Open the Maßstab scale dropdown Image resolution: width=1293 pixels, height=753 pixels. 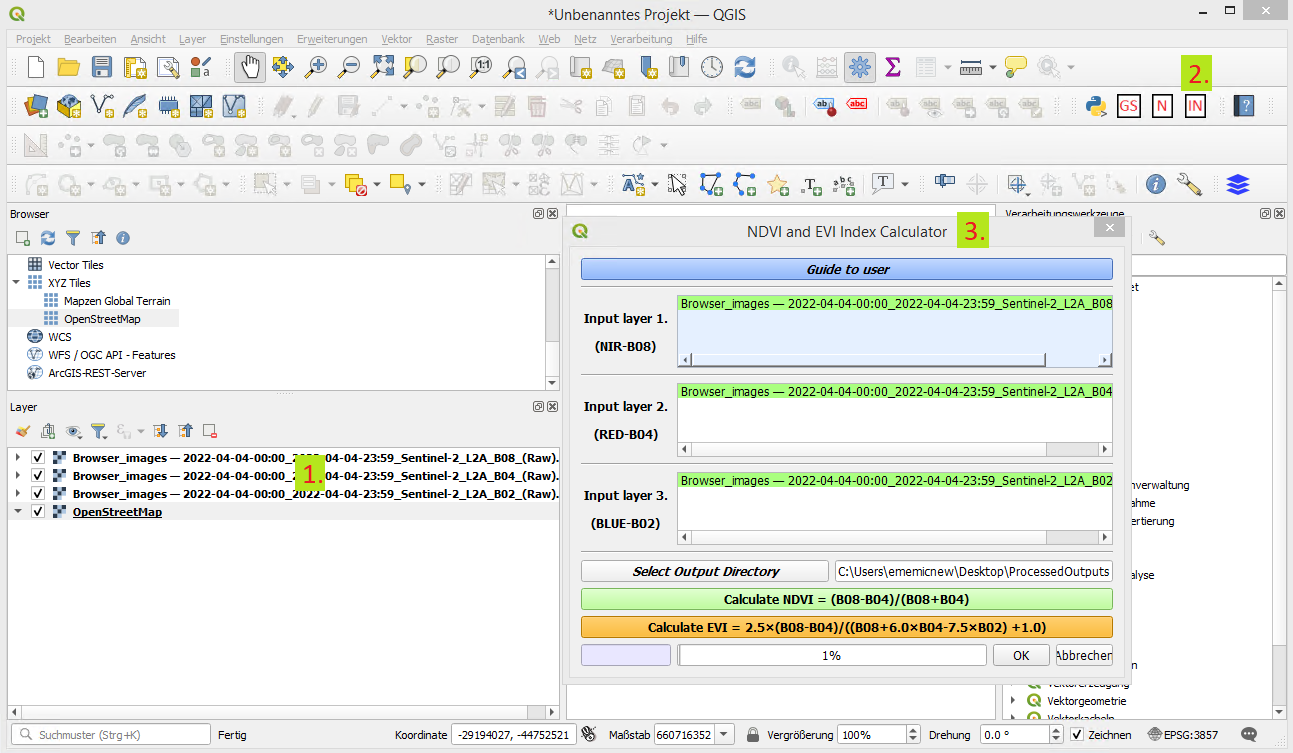click(725, 734)
